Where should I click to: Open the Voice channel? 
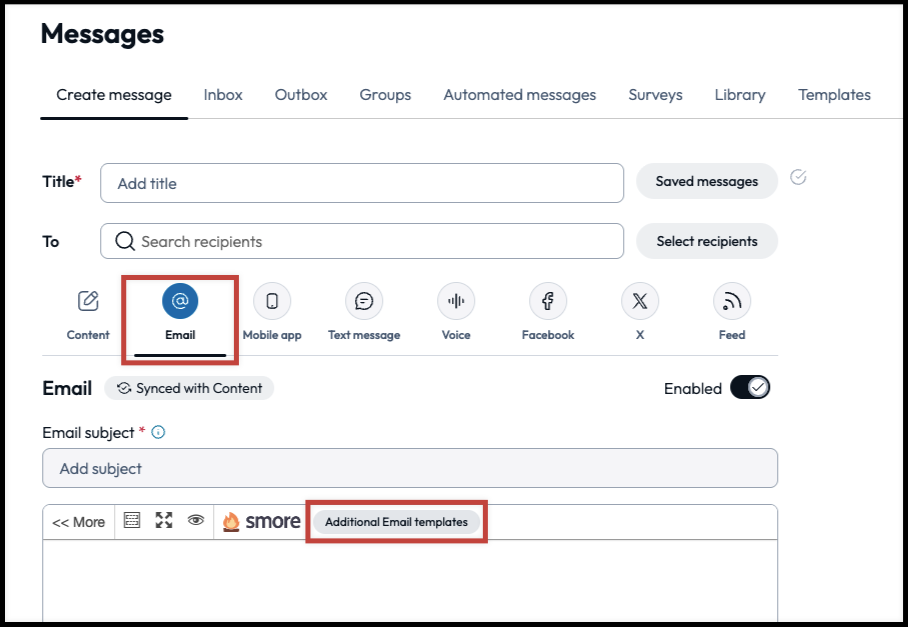coord(456,300)
